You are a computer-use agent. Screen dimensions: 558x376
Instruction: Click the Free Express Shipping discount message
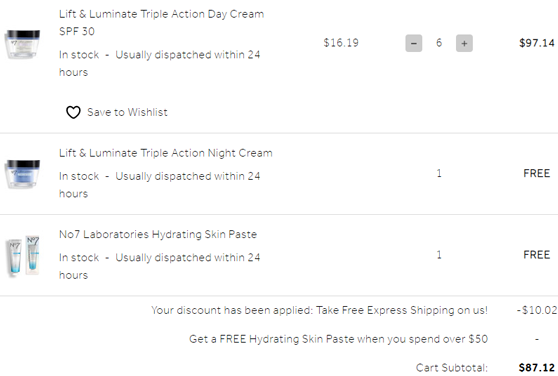320,310
